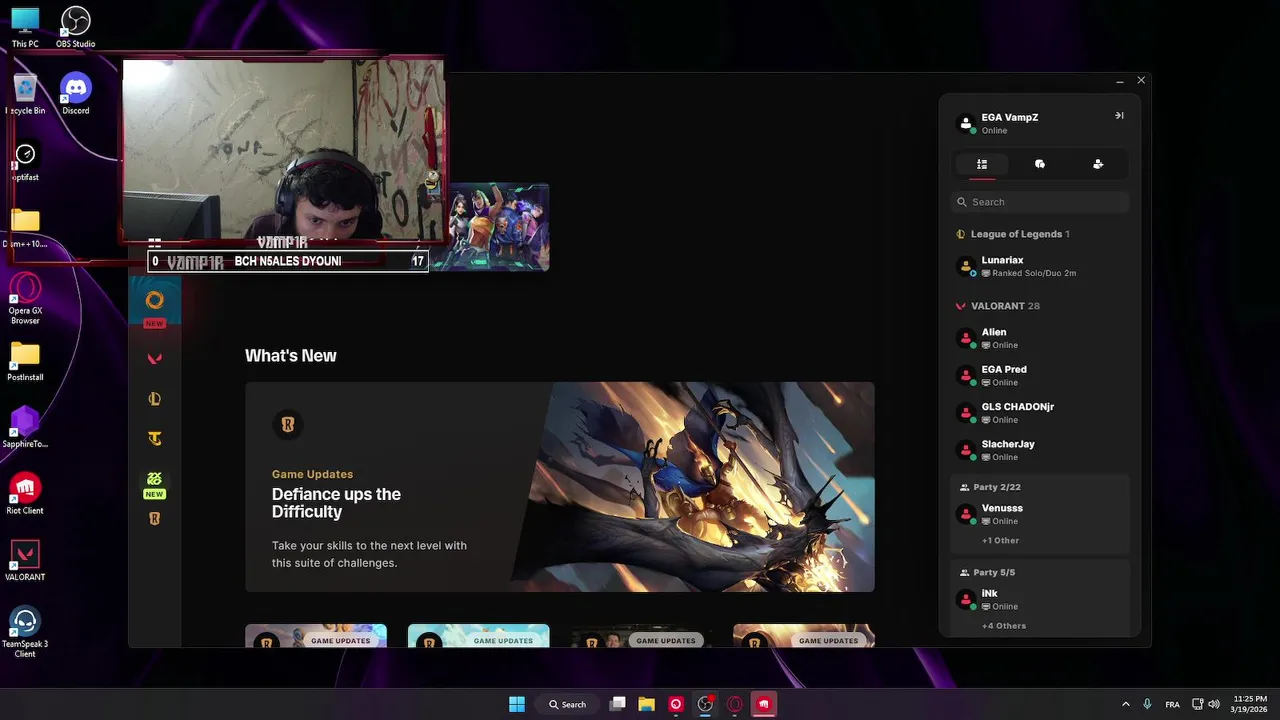The image size is (1280, 720).
Task: Open League of Legends in the client sidebar
Action: [154, 399]
